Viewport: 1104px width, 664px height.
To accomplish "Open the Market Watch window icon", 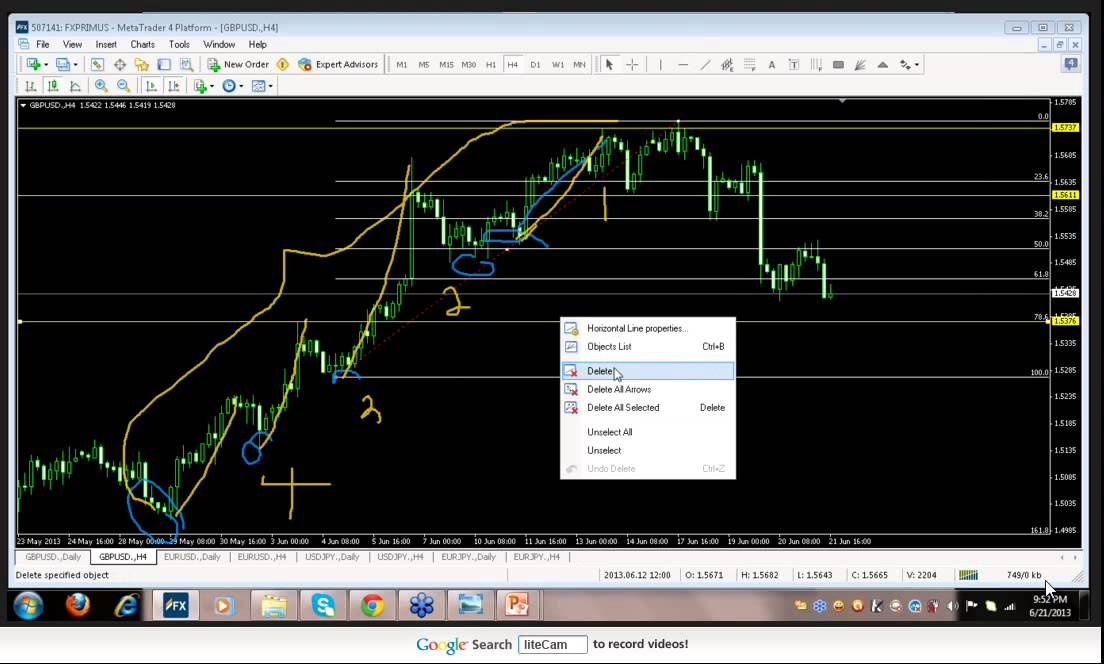I will (x=97, y=64).
